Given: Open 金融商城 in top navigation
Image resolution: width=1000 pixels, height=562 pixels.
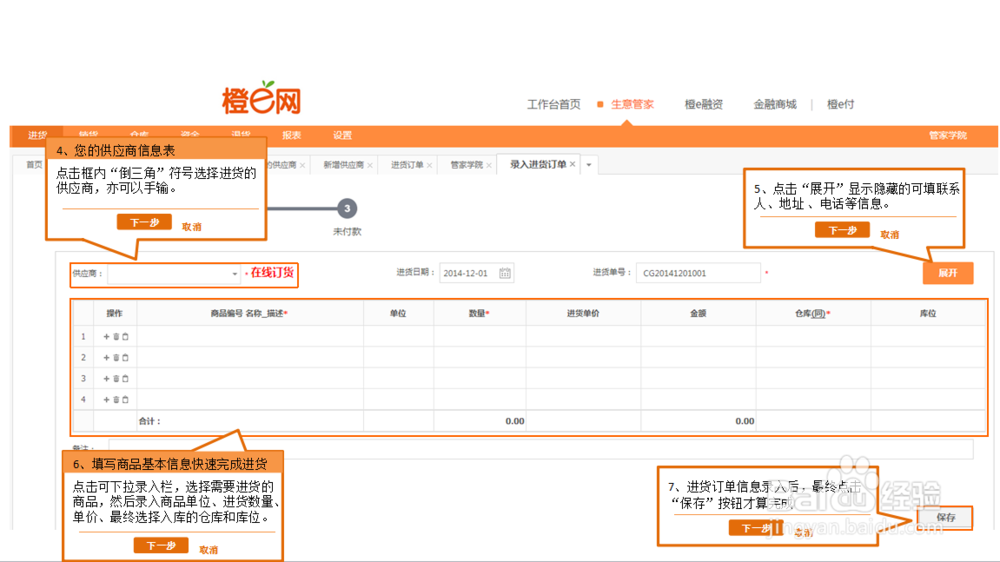Looking at the screenshot, I should 775,104.
